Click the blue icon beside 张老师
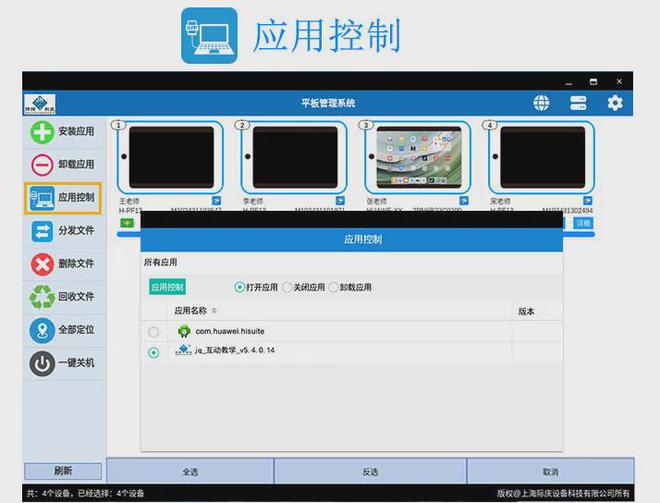Viewport: 660px width, 503px height. tap(464, 200)
